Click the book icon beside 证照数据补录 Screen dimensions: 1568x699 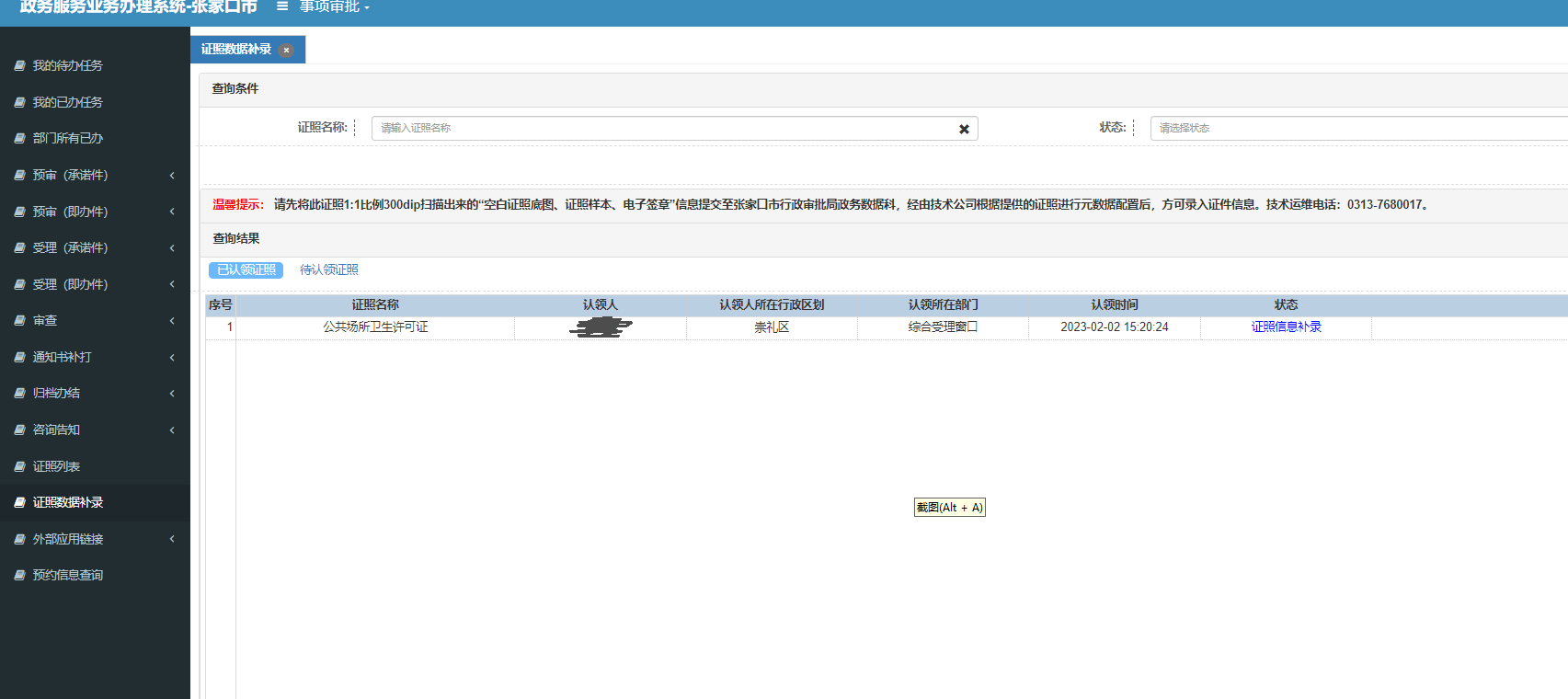click(x=19, y=502)
